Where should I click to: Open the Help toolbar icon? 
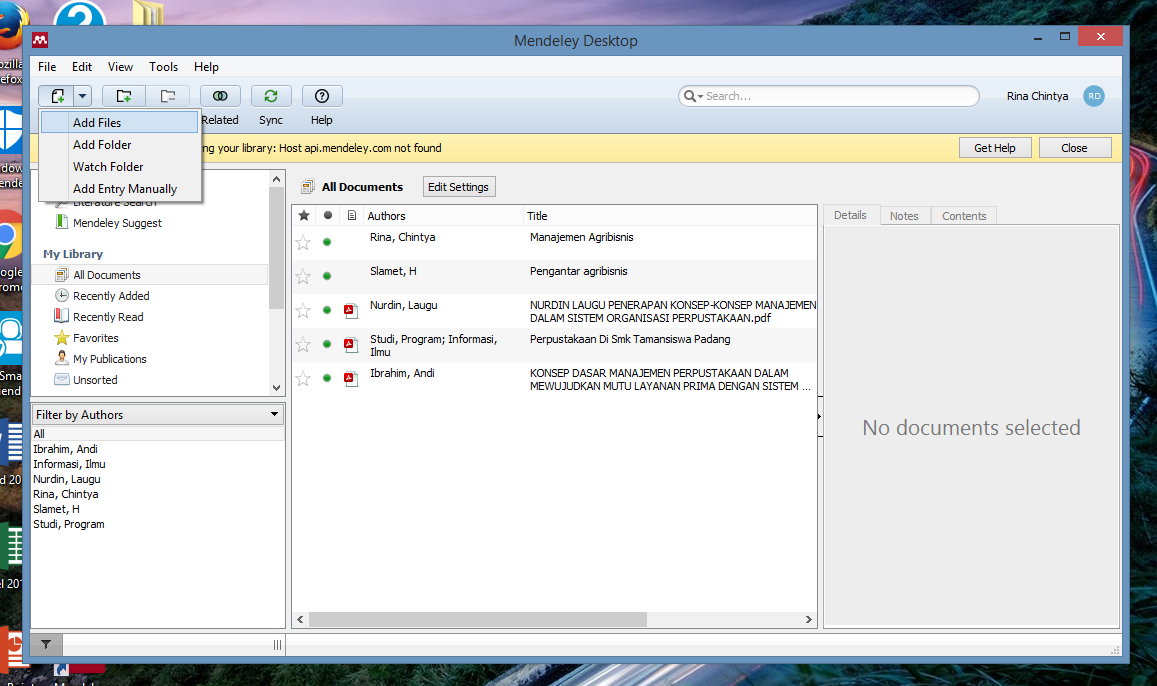pyautogui.click(x=321, y=95)
